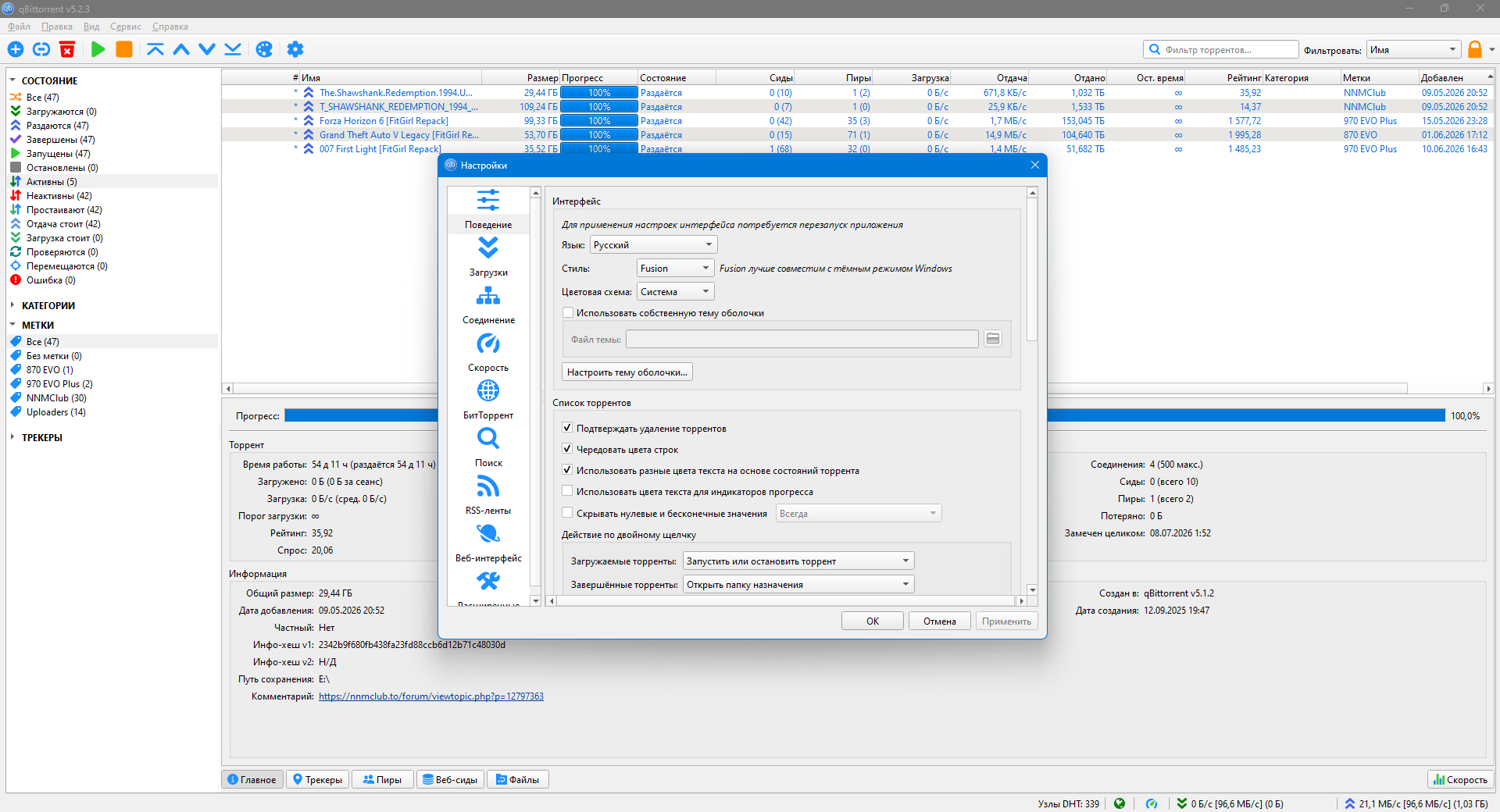
Task: Click the blue gear settings toolbar icon
Action: coord(295,49)
